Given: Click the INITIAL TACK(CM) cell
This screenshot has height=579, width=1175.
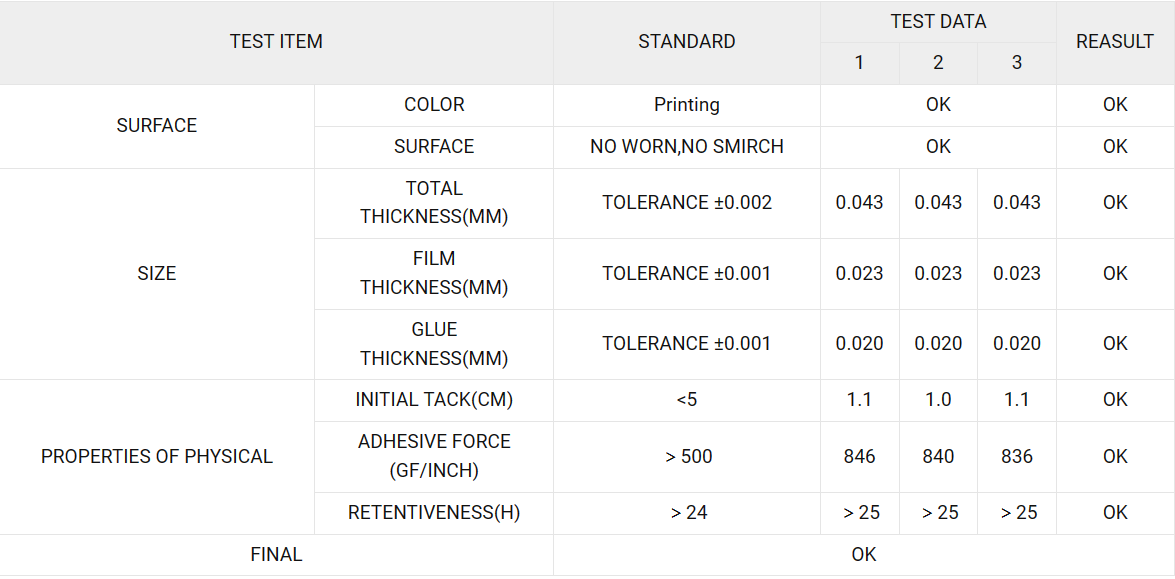Looking at the screenshot, I should [x=434, y=400].
